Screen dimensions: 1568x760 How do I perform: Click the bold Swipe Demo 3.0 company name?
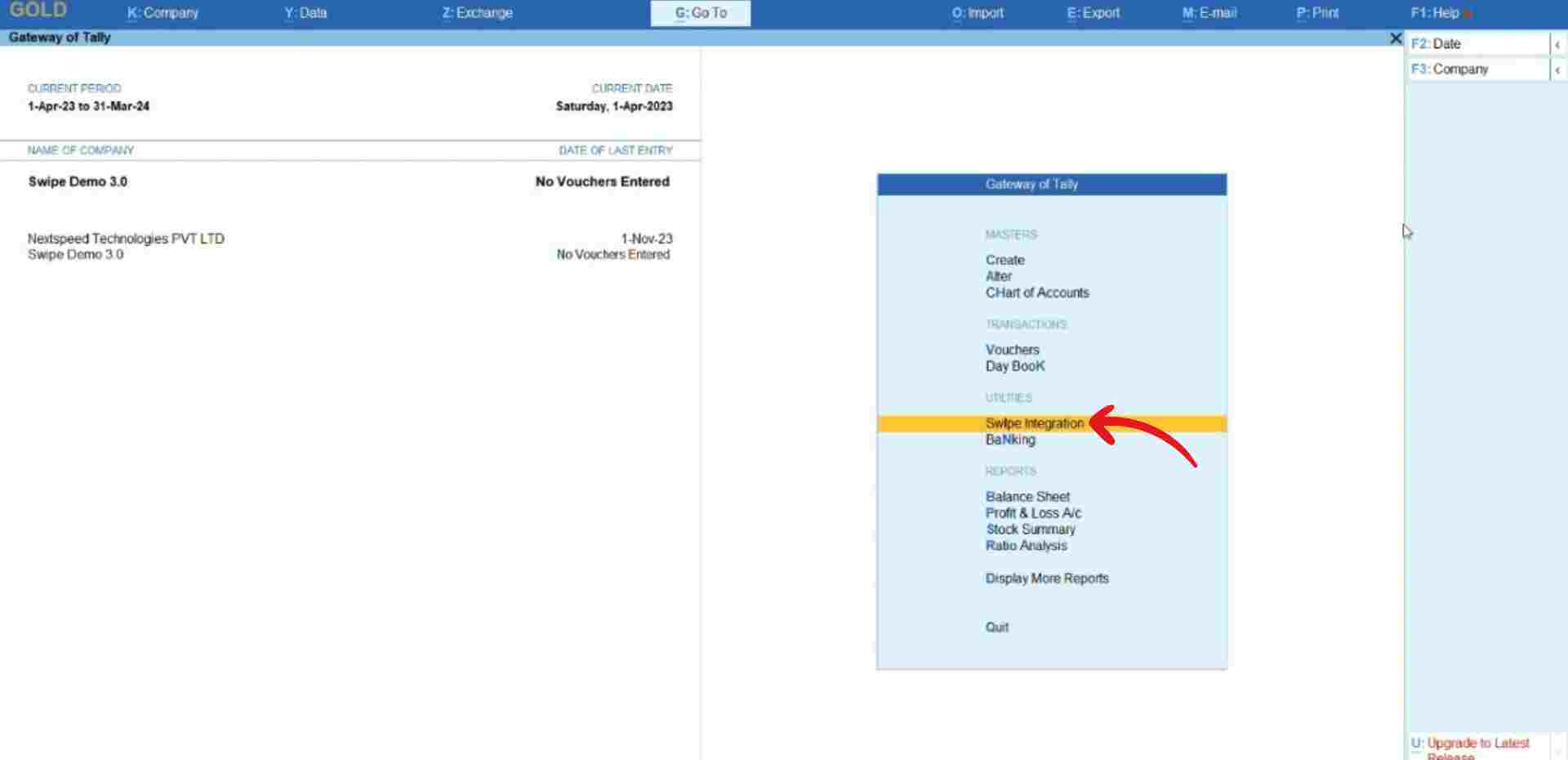(x=78, y=181)
